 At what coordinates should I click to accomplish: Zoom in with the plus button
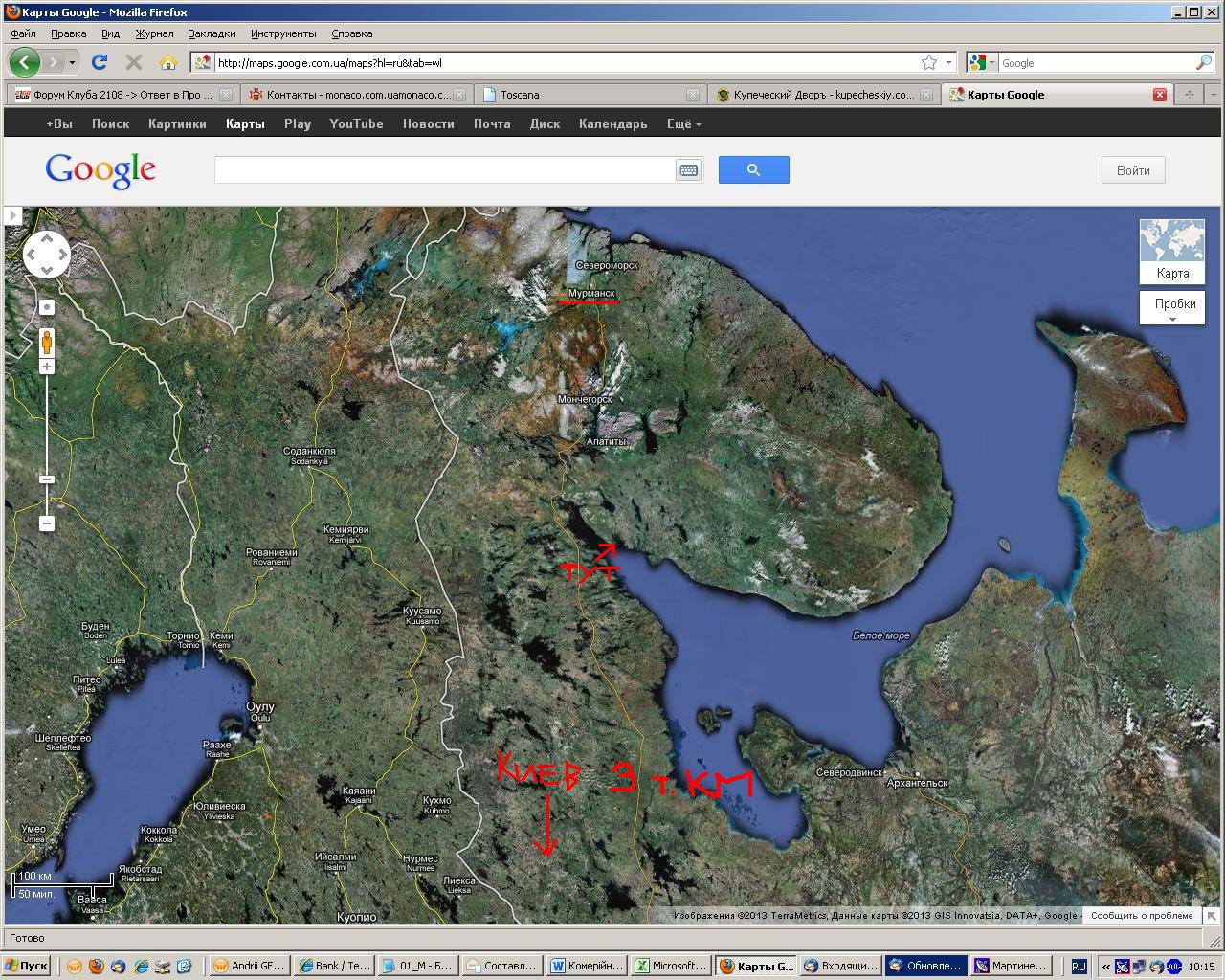(47, 367)
